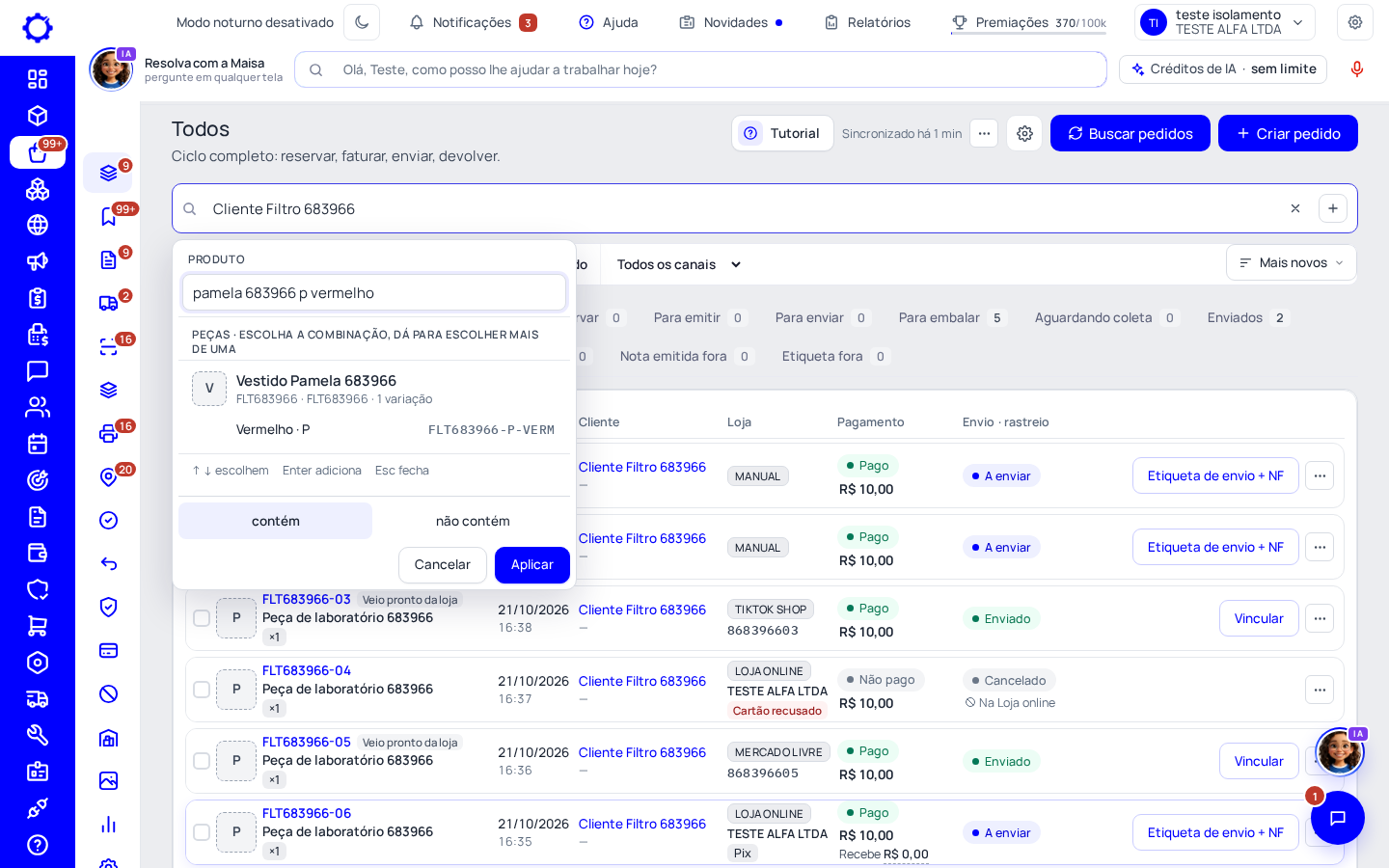
Task: Switch to the Enviados tab
Action: coord(1247,317)
